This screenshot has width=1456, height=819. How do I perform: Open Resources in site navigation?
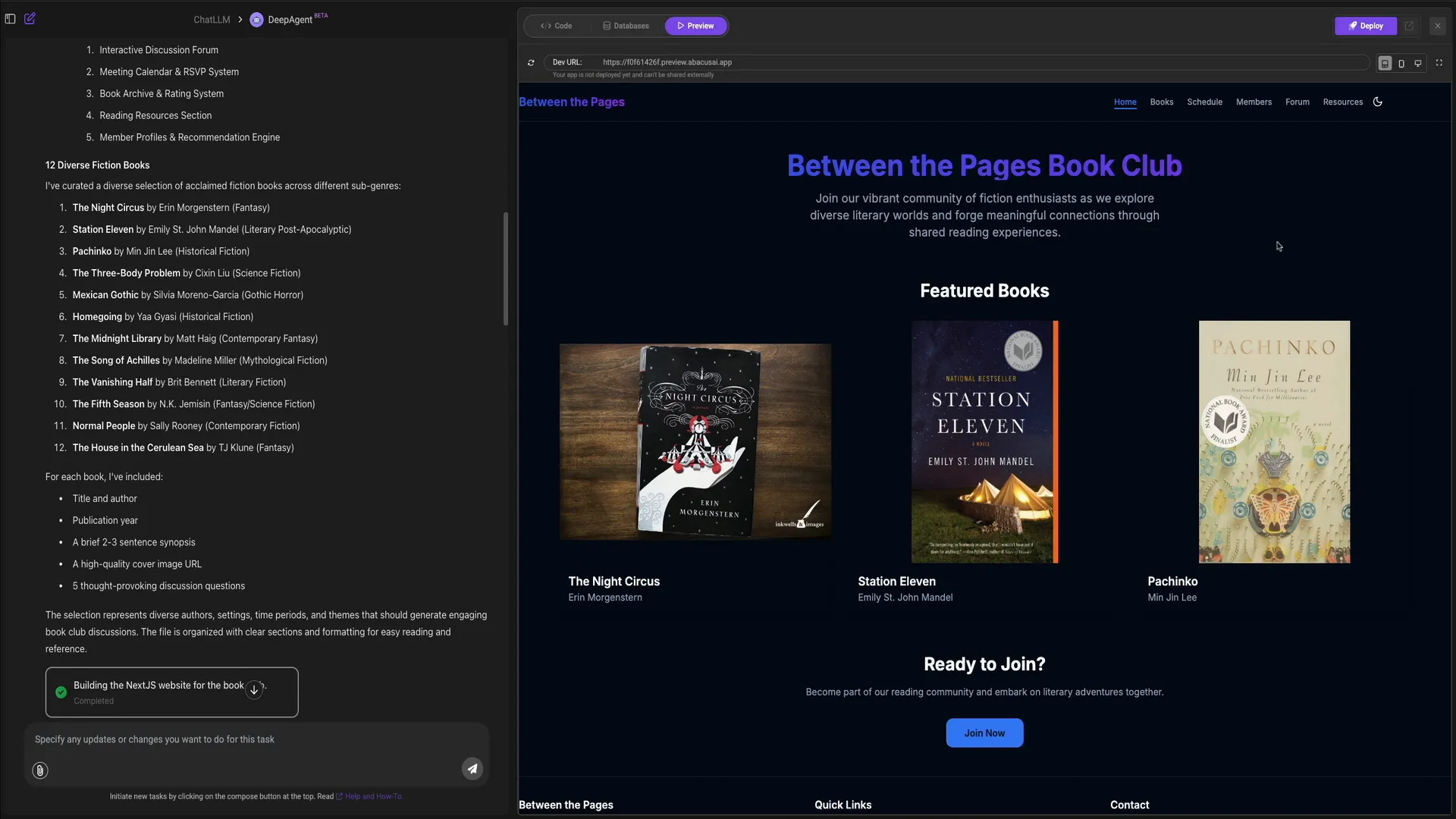1343,102
